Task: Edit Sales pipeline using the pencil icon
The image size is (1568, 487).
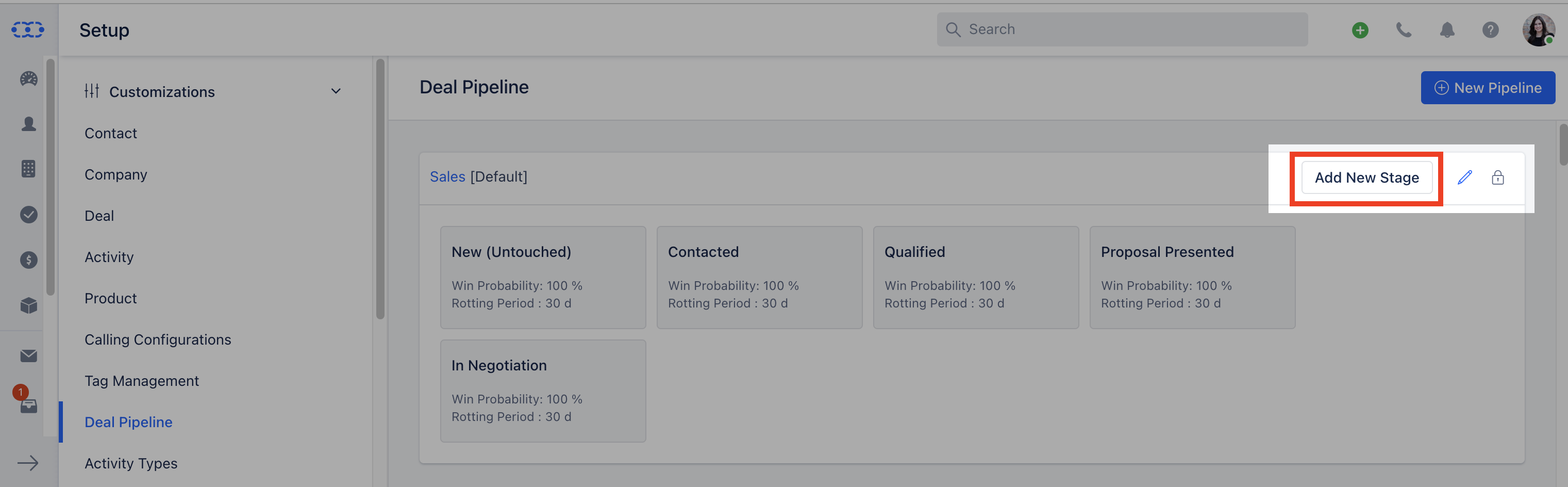Action: coord(1464,177)
